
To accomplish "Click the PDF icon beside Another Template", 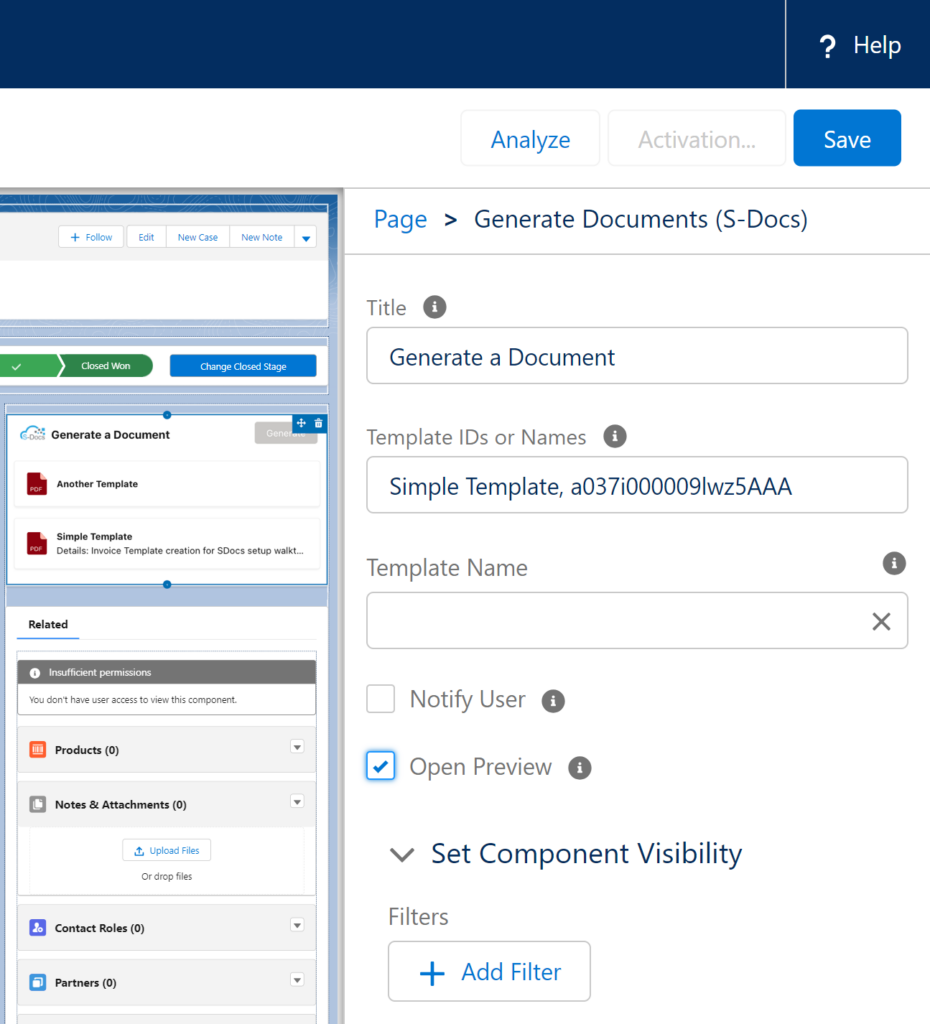I will click(39, 484).
